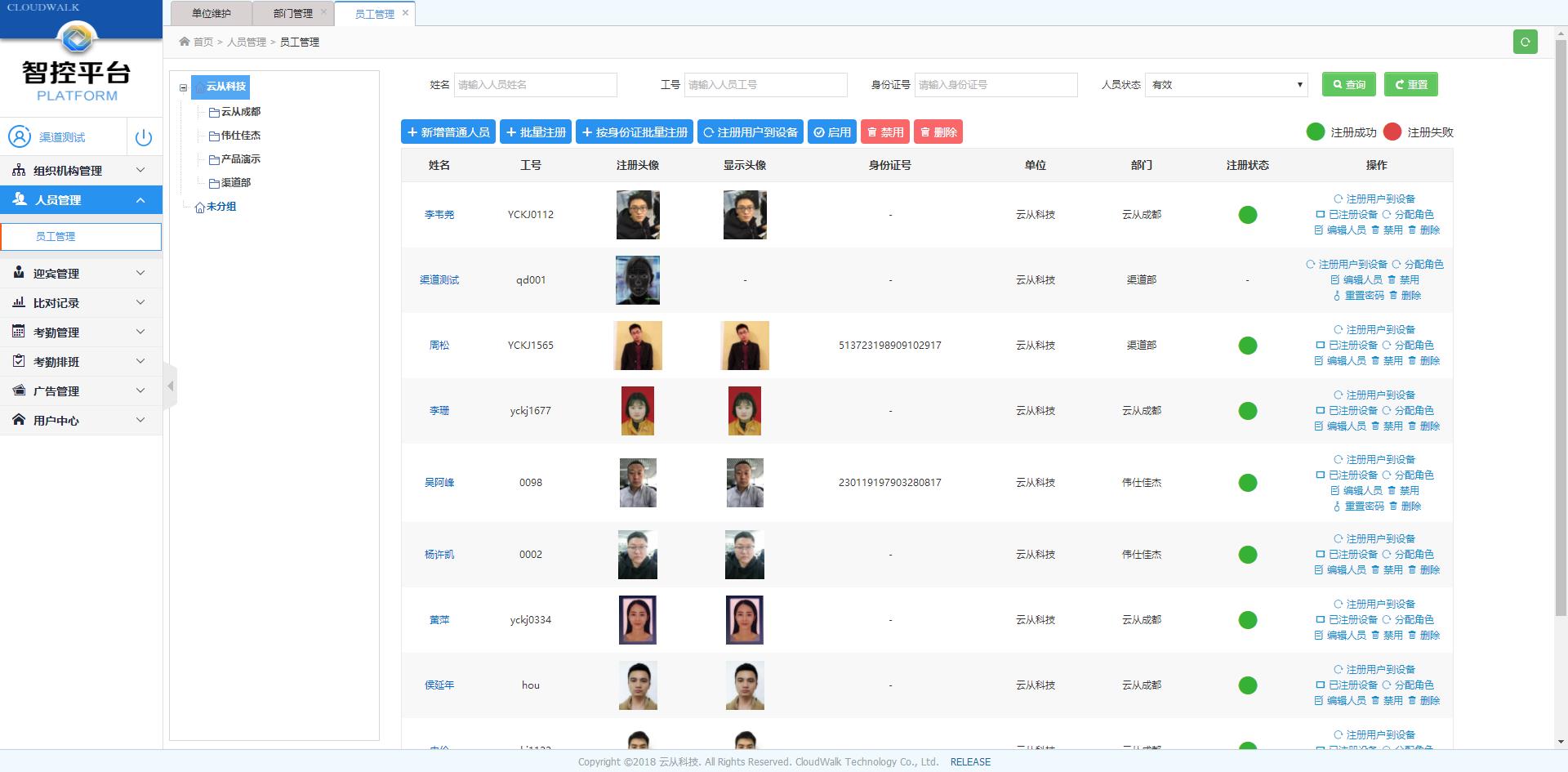Select the 云从成都 folder in tree
Viewport: 1568px width, 772px height.
[x=240, y=112]
